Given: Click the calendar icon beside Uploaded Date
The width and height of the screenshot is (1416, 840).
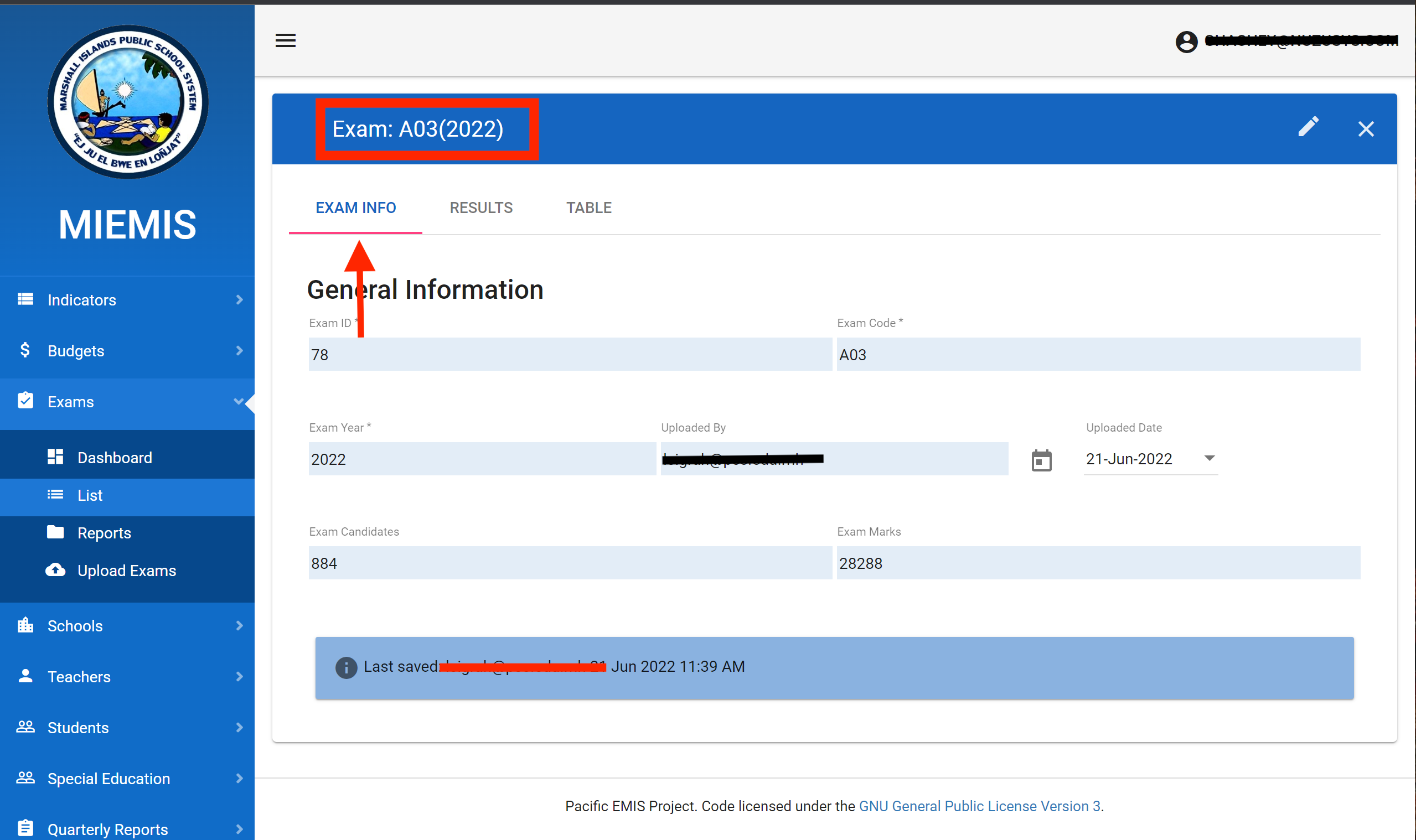Looking at the screenshot, I should [1041, 460].
